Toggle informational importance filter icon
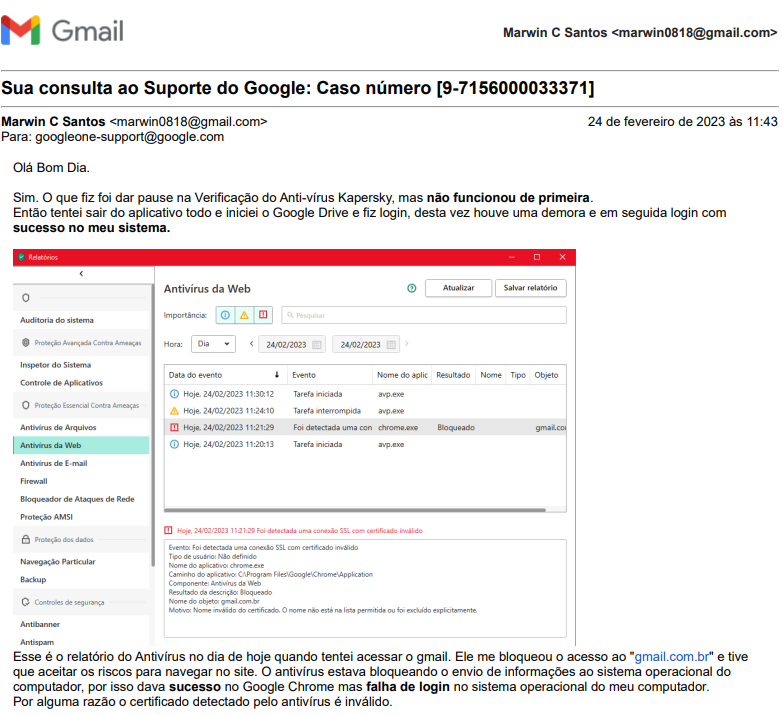782x715 pixels. [225, 315]
